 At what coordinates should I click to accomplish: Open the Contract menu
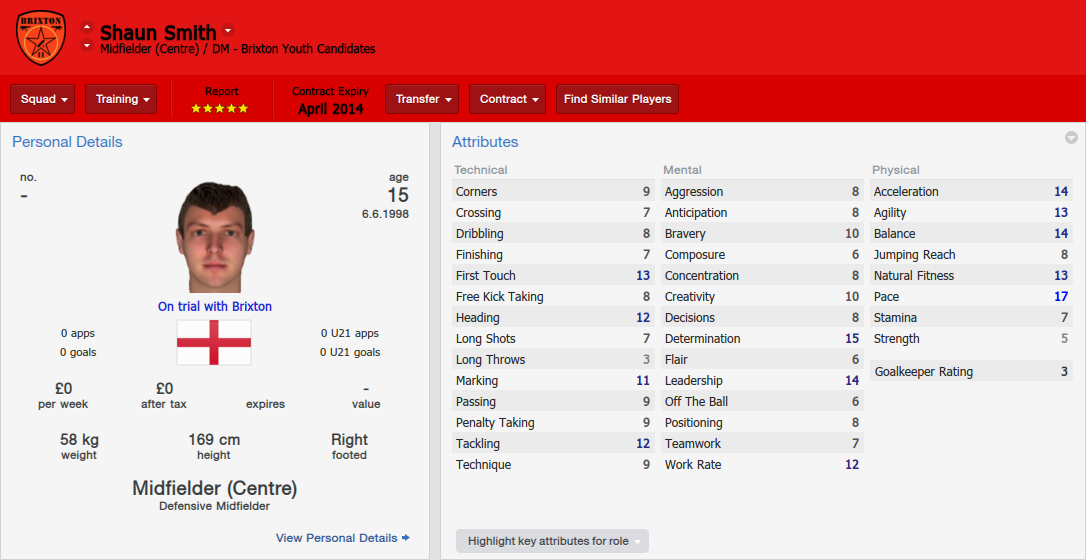pos(508,99)
